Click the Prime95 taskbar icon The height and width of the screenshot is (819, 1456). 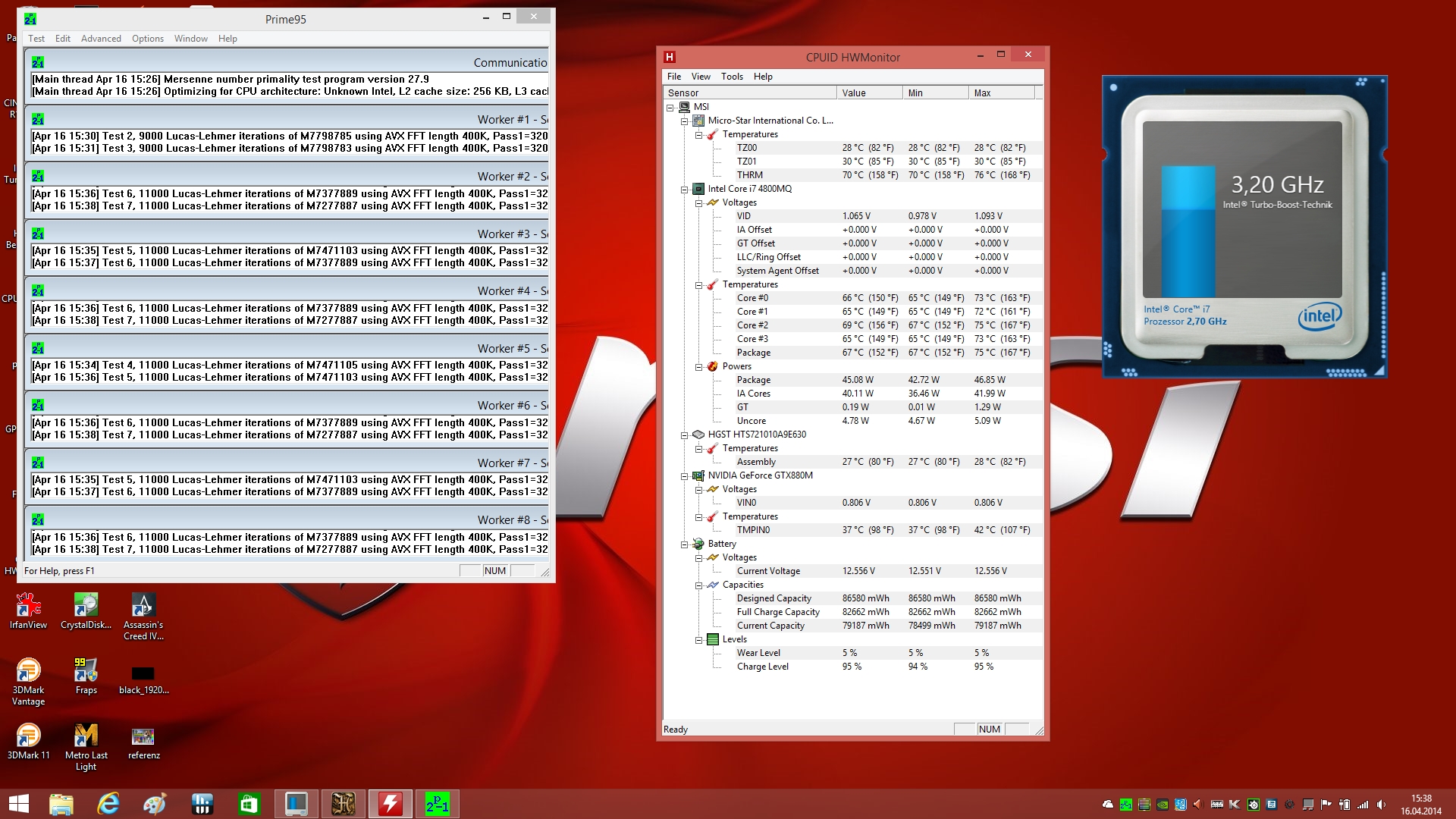coord(437,804)
